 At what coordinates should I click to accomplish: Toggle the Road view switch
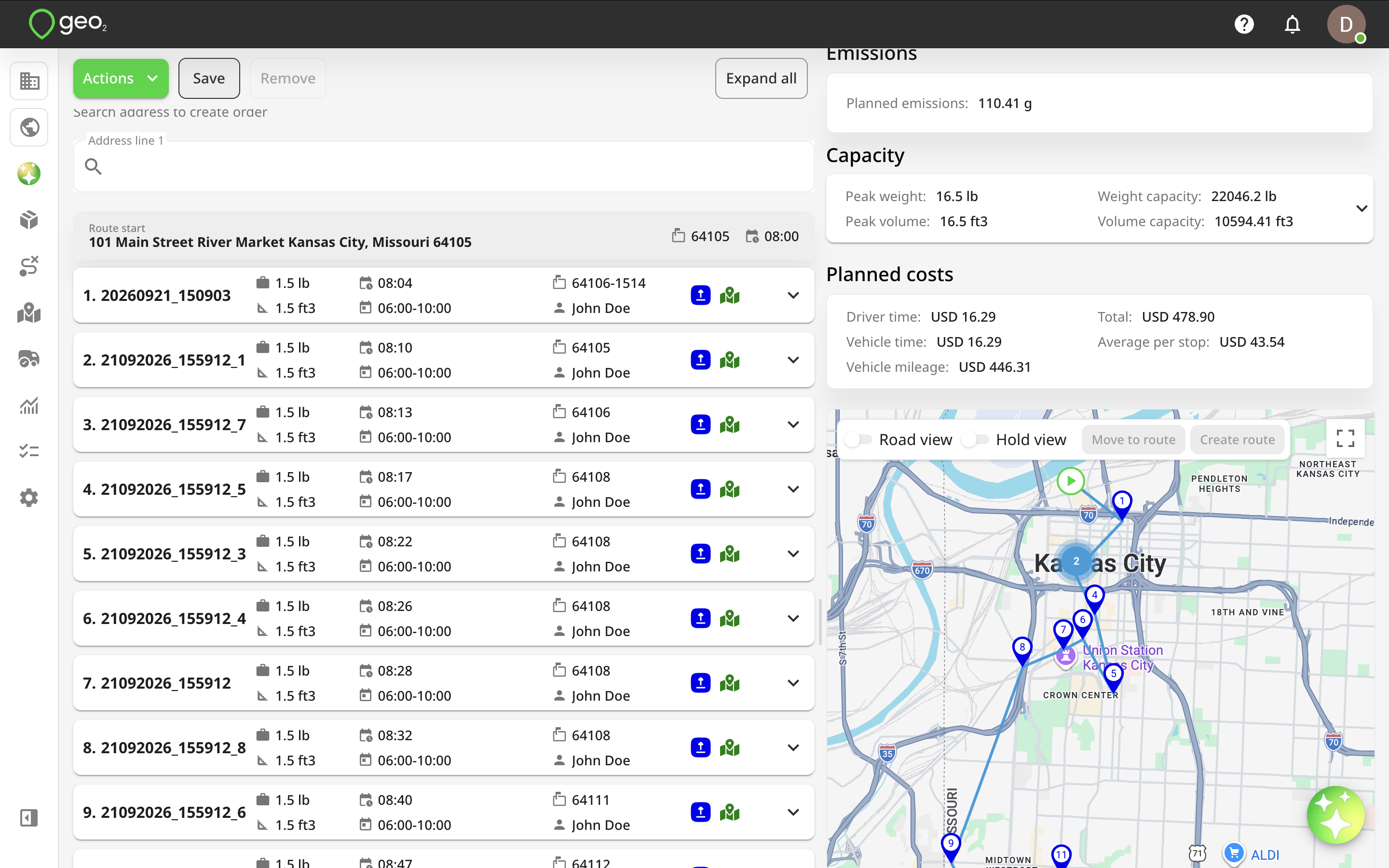pos(858,440)
